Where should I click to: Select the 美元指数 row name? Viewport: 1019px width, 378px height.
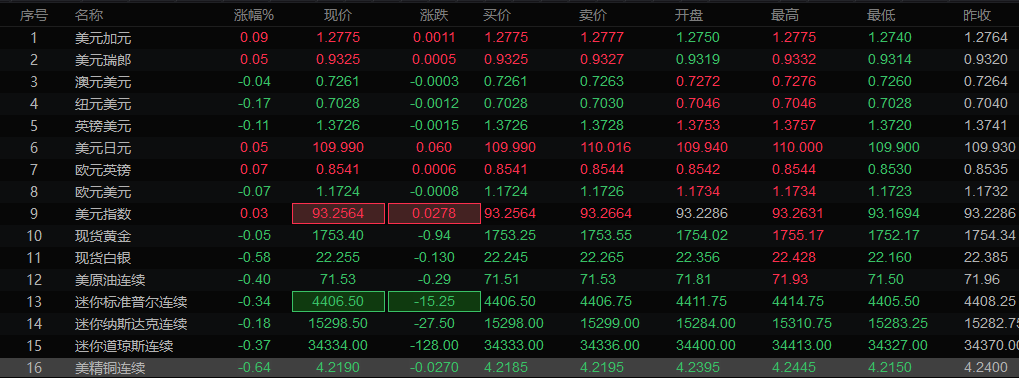tap(103, 214)
